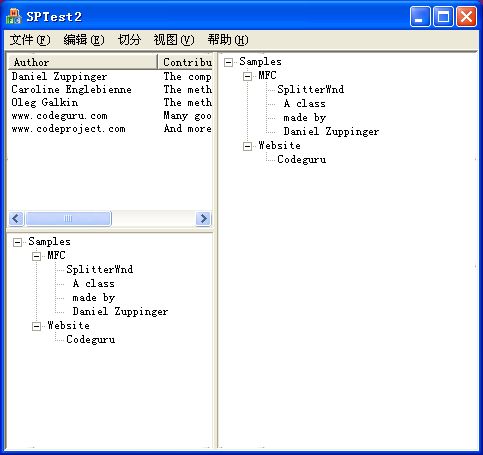Click the list's right scroll arrow
This screenshot has height=455, width=483.
tap(203, 219)
